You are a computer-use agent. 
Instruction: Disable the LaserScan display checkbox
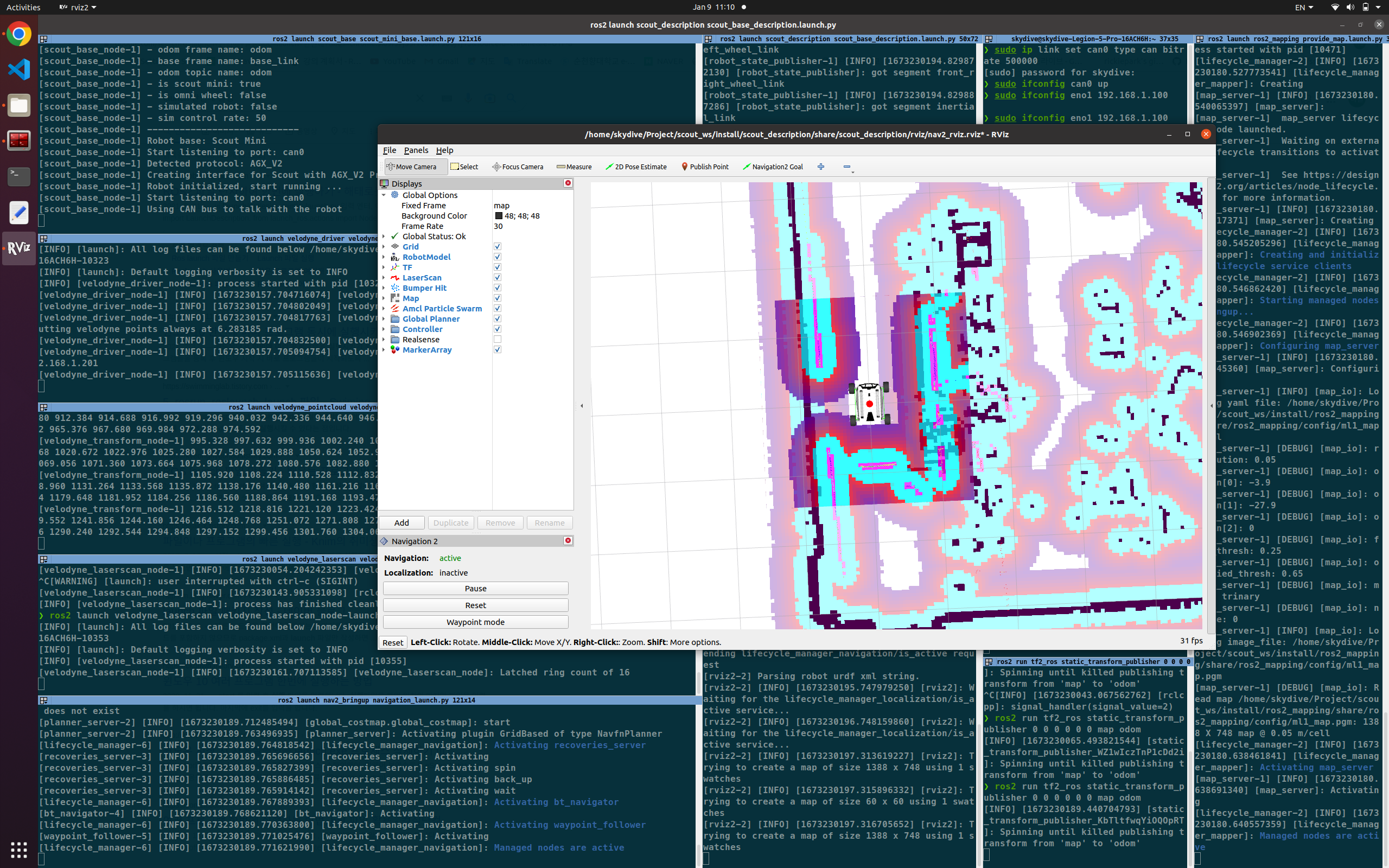point(497,277)
